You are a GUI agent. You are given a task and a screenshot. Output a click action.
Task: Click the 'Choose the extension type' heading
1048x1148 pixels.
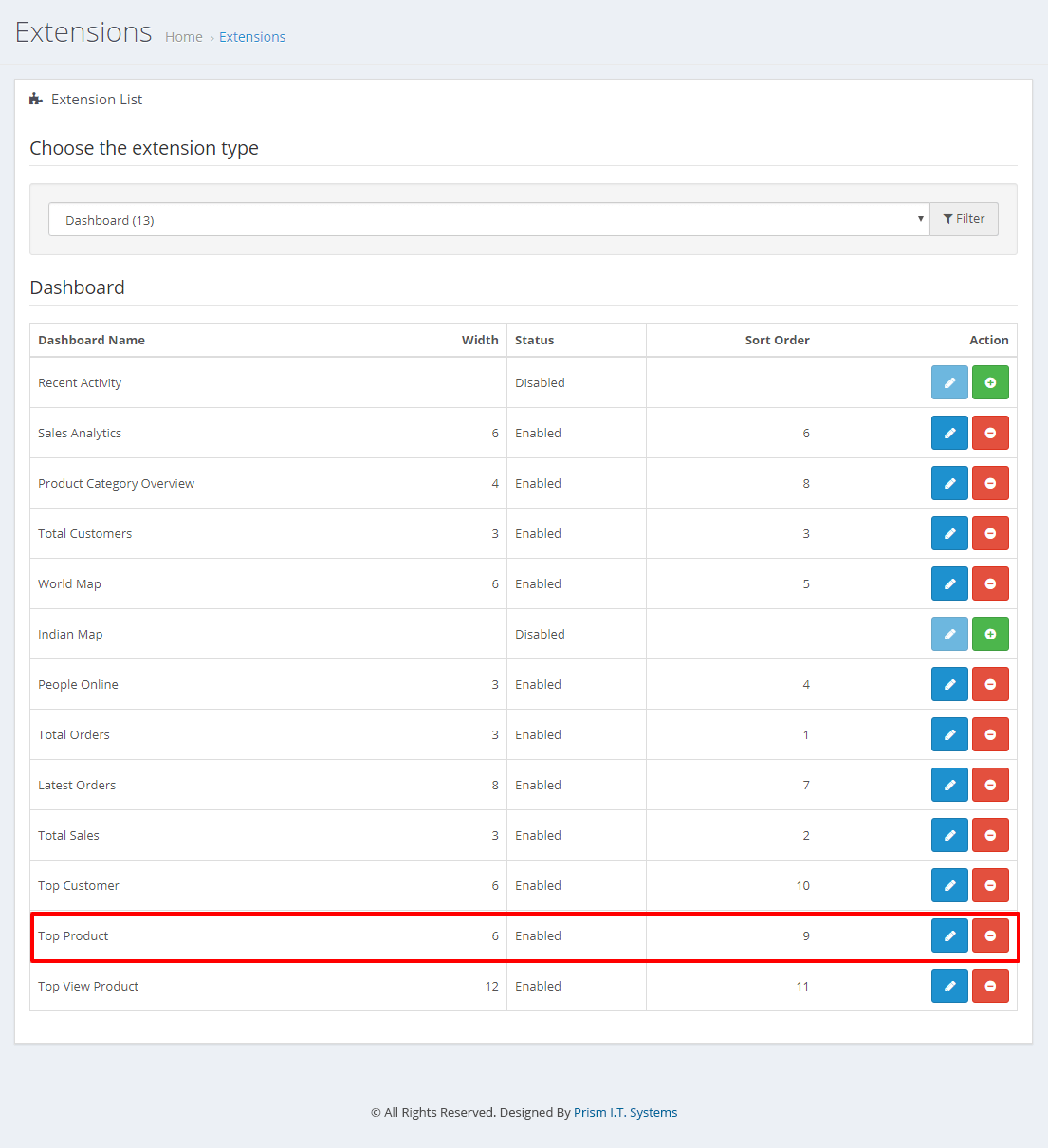(x=144, y=148)
